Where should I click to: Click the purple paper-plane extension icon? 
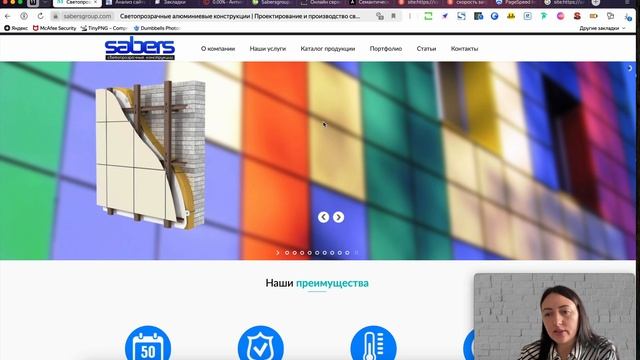[445, 16]
